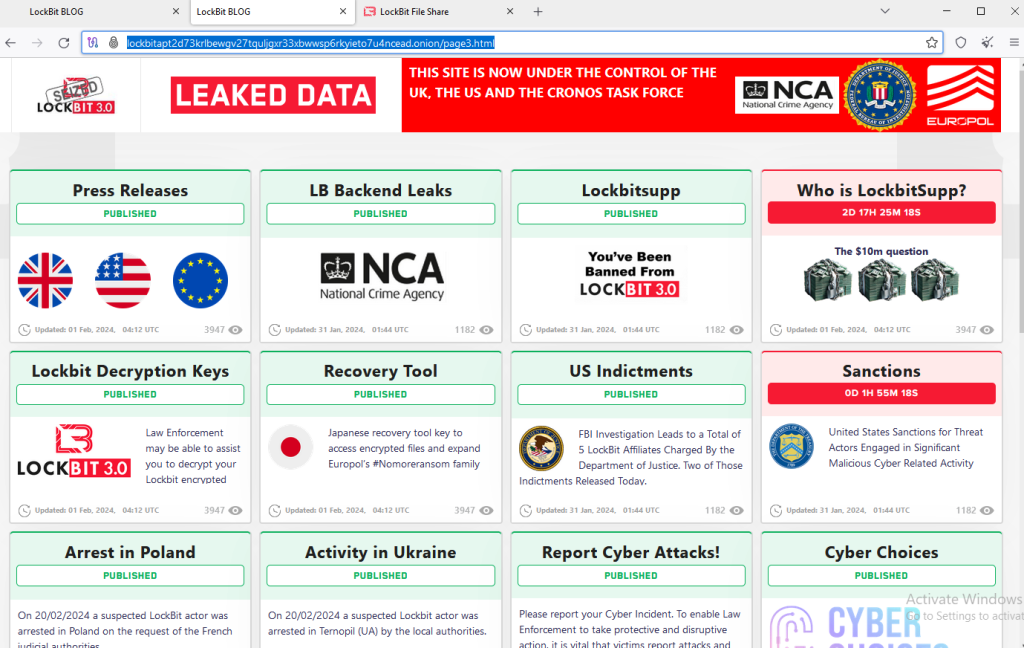
Task: Click PUBLISHED under Press Releases
Action: click(x=130, y=214)
